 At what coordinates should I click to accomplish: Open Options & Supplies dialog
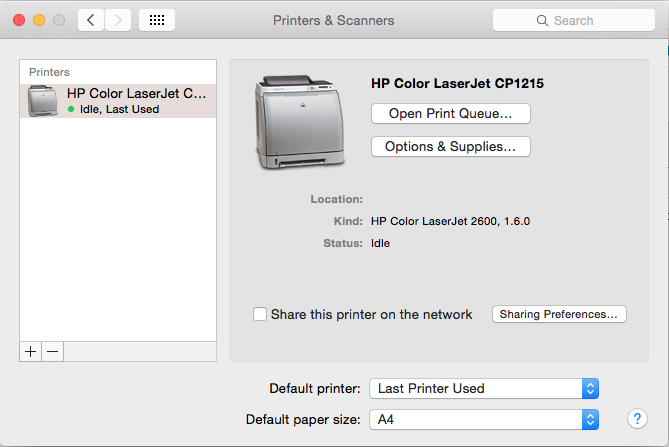pyautogui.click(x=450, y=147)
